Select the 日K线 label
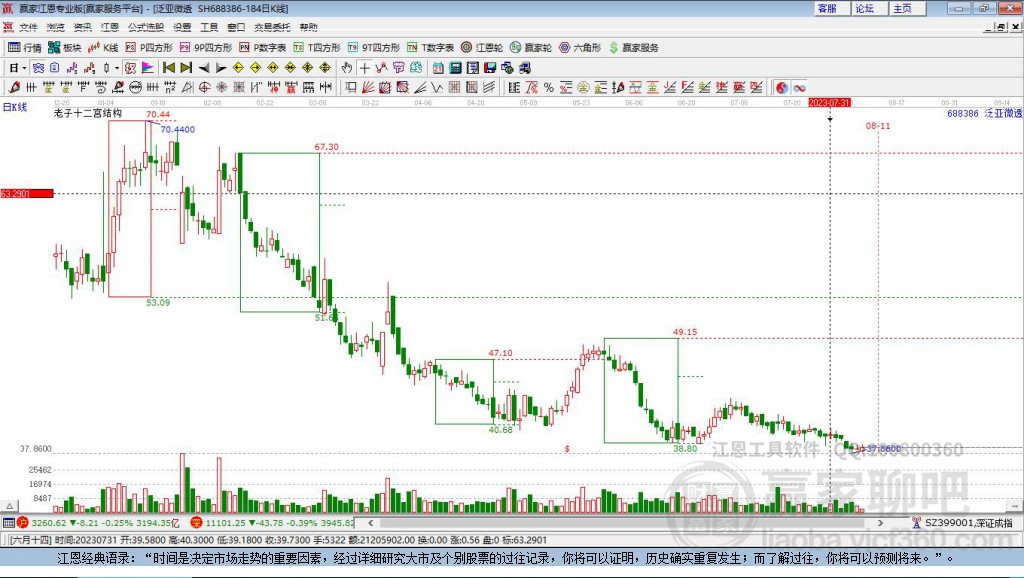 (x=14, y=107)
